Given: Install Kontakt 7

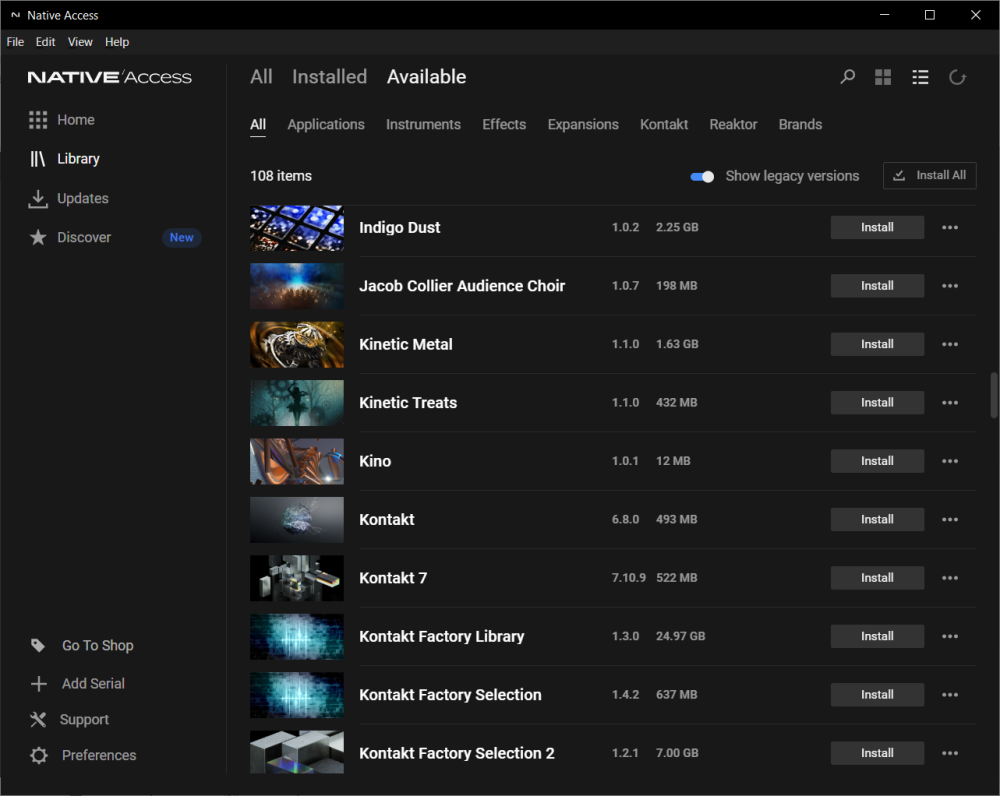Looking at the screenshot, I should 877,578.
